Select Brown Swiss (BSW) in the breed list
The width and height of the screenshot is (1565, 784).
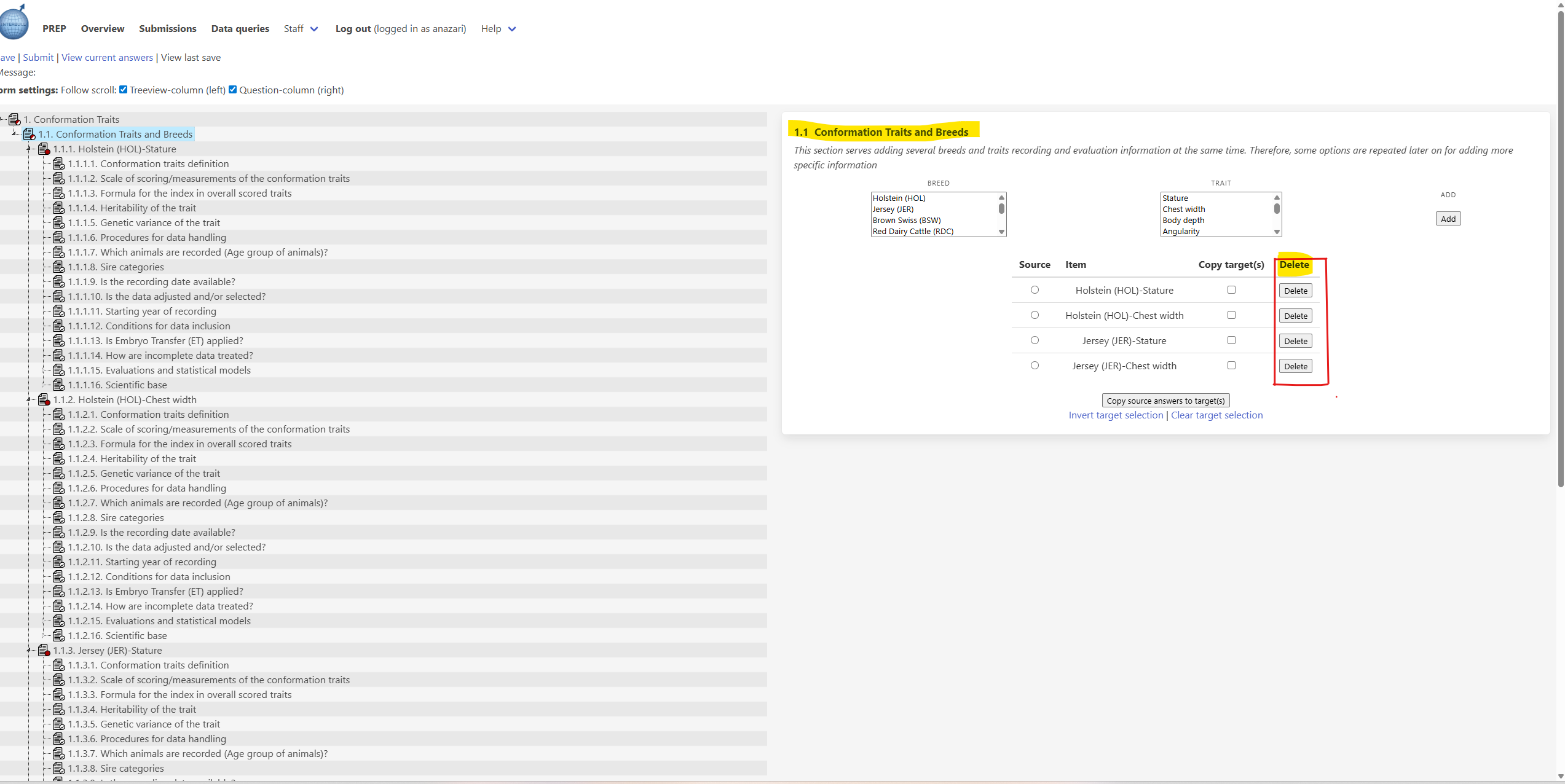[x=907, y=221]
